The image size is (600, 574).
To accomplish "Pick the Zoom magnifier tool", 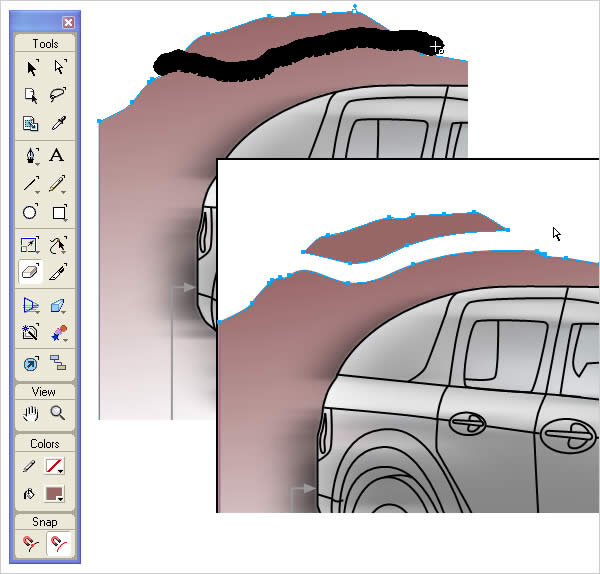I will [x=57, y=413].
